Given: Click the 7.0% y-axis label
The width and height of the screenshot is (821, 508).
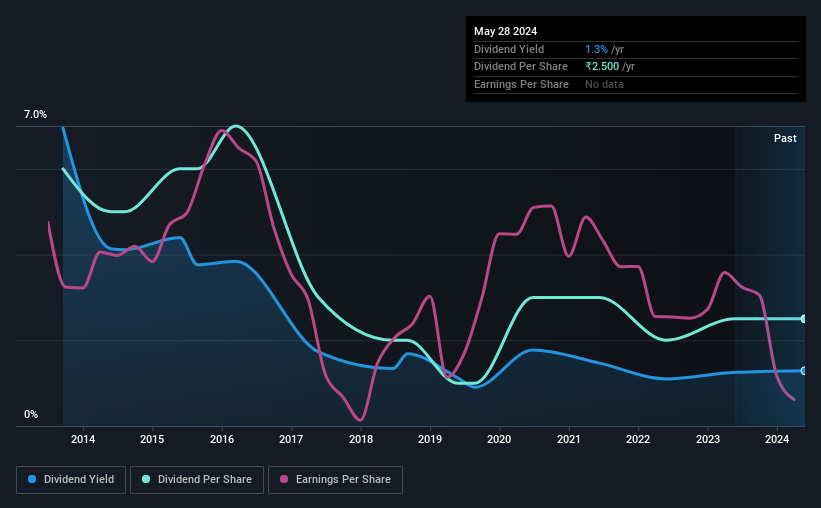Looking at the screenshot, I should coord(35,114).
